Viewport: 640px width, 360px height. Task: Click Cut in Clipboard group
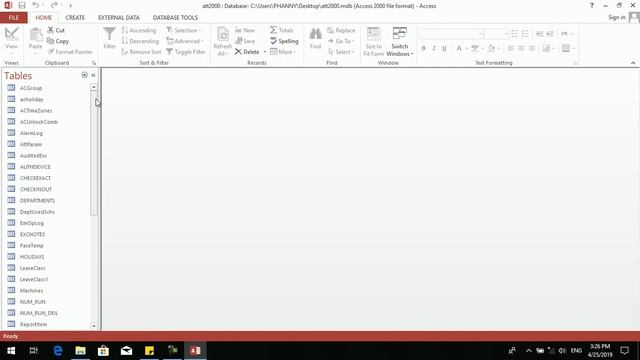(56, 30)
